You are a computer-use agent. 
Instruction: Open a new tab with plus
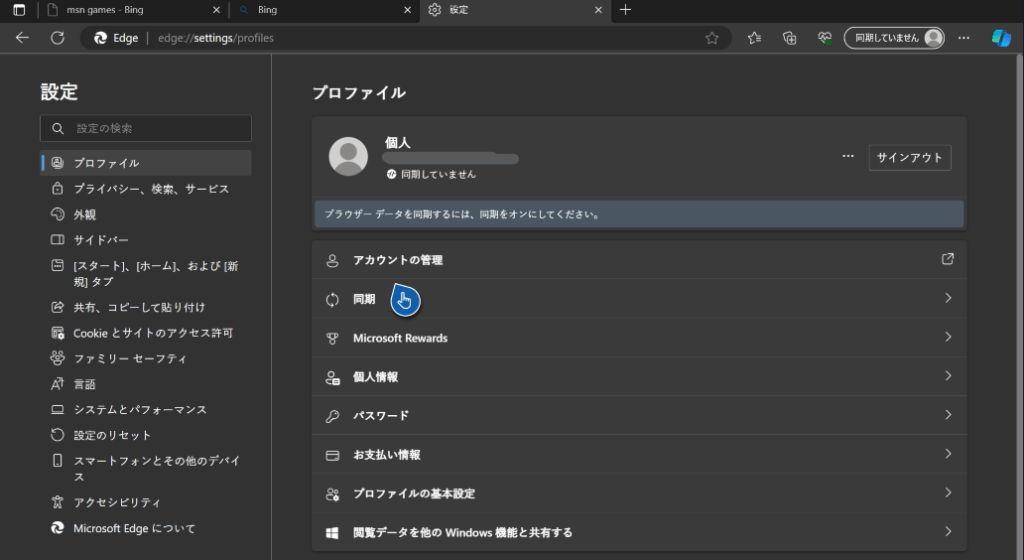pyautogui.click(x=625, y=10)
